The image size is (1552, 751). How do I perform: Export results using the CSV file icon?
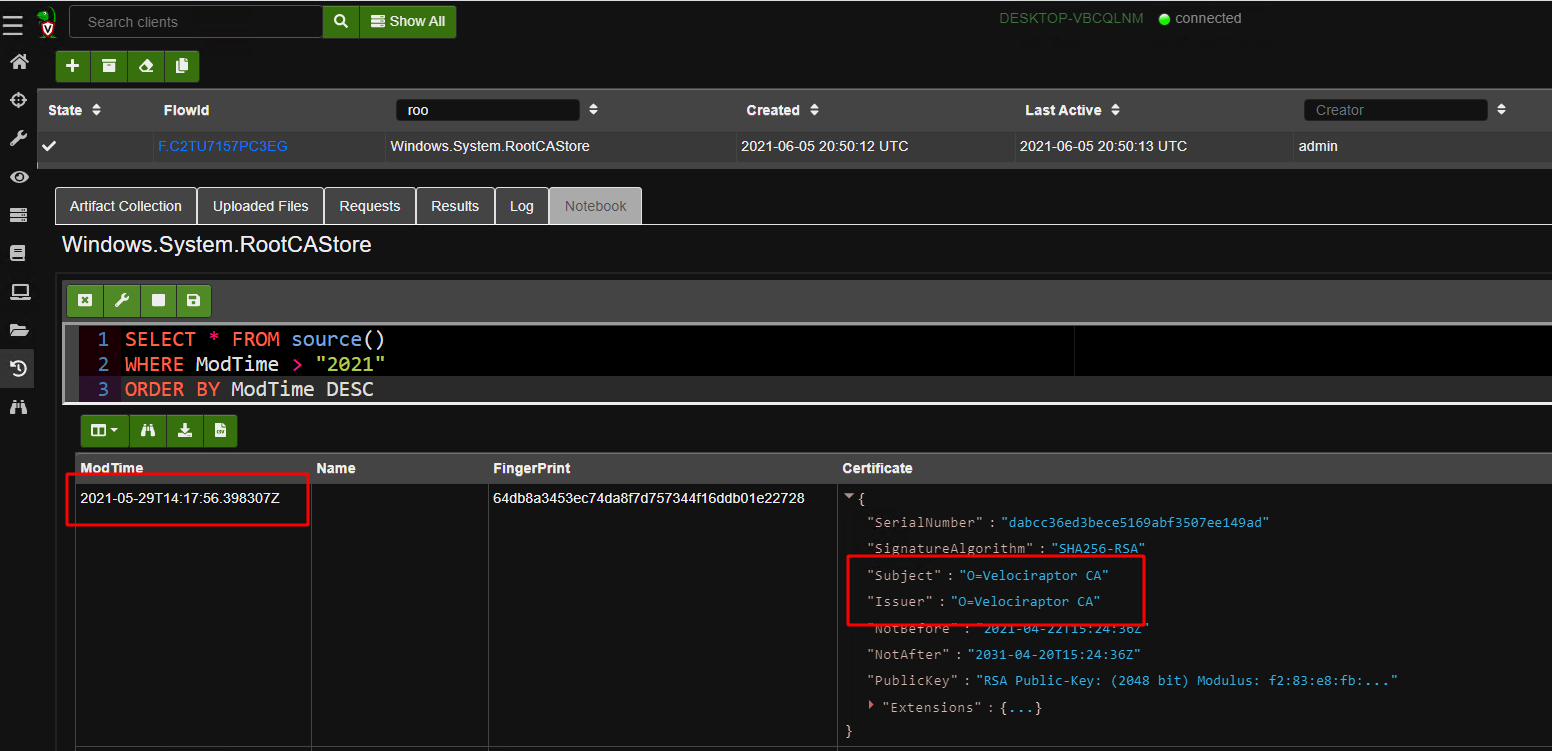tap(220, 431)
